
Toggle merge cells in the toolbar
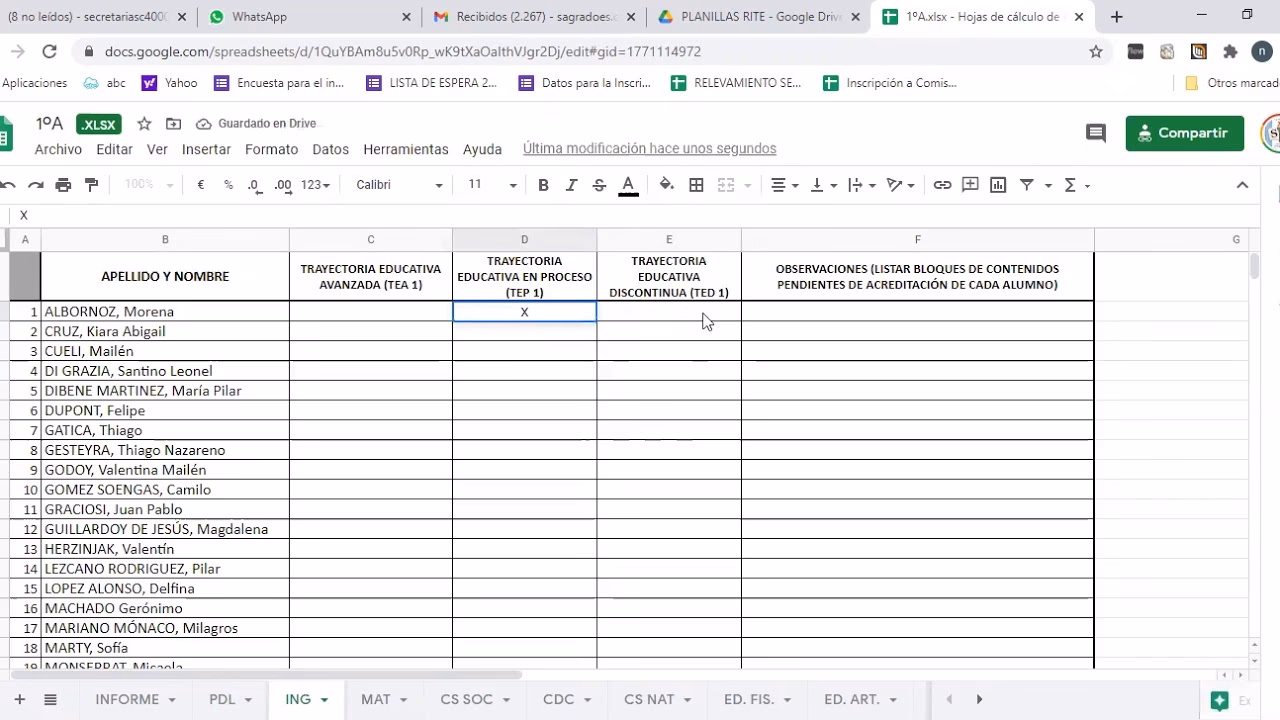point(724,185)
